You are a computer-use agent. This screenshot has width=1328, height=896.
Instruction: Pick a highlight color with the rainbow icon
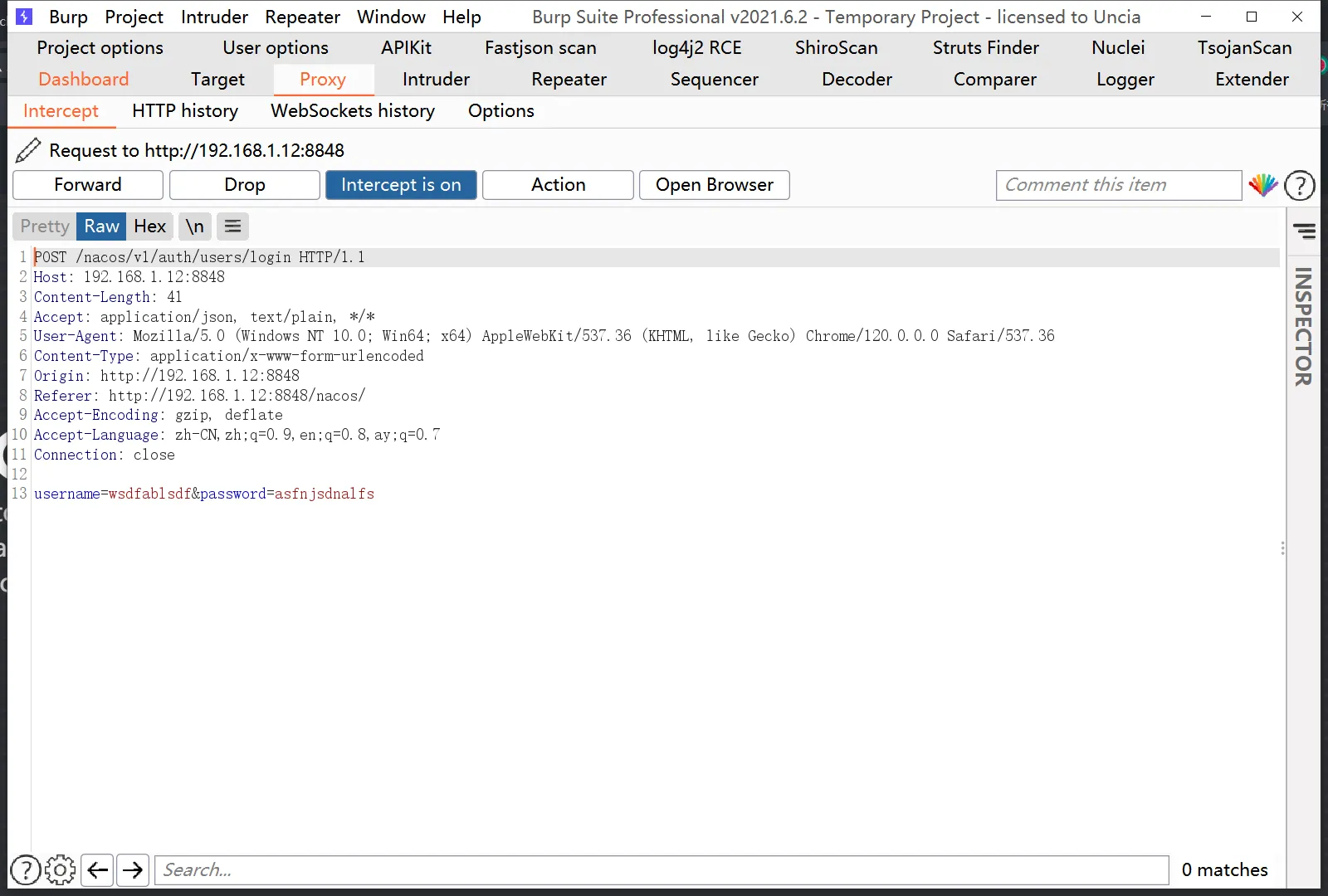point(1263,185)
